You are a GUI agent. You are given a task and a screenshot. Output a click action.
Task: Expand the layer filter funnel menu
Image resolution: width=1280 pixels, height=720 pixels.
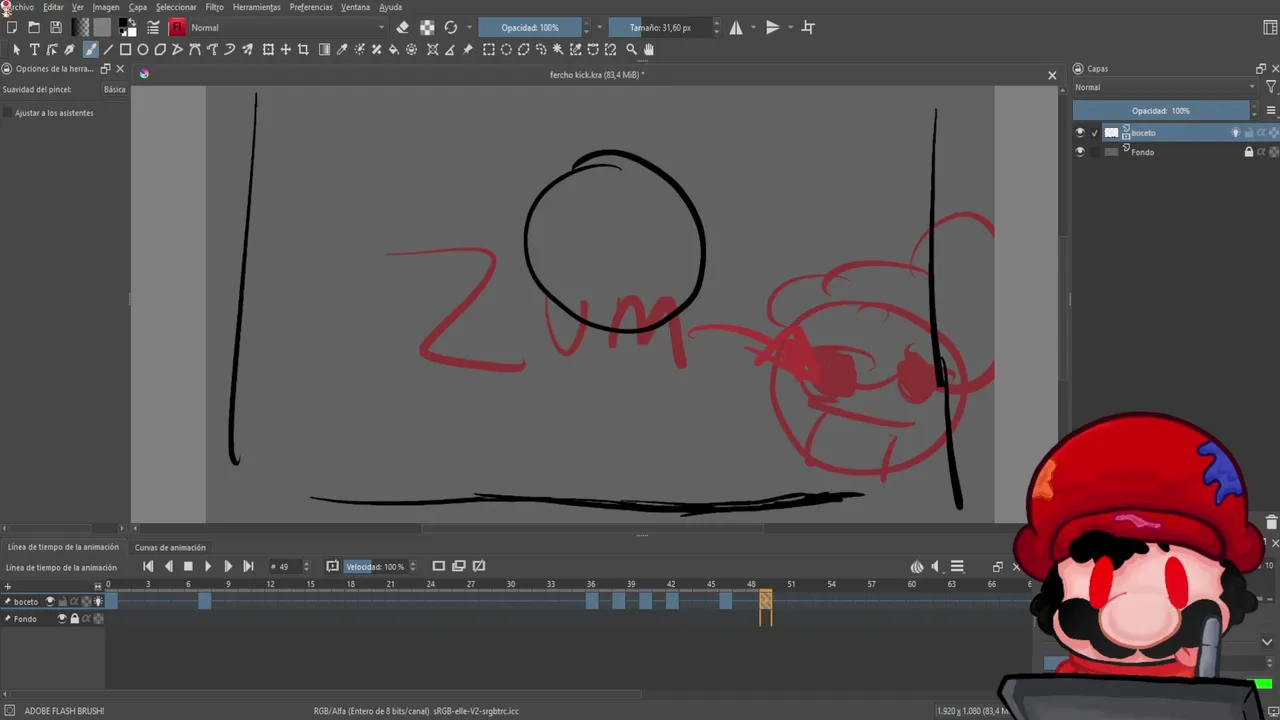(x=1271, y=87)
